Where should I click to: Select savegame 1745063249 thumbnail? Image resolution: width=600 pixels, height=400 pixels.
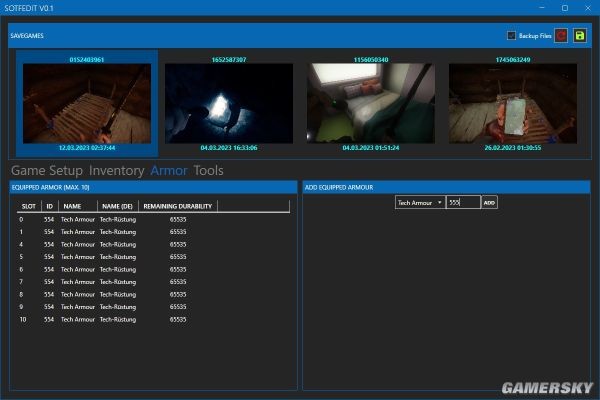513,103
